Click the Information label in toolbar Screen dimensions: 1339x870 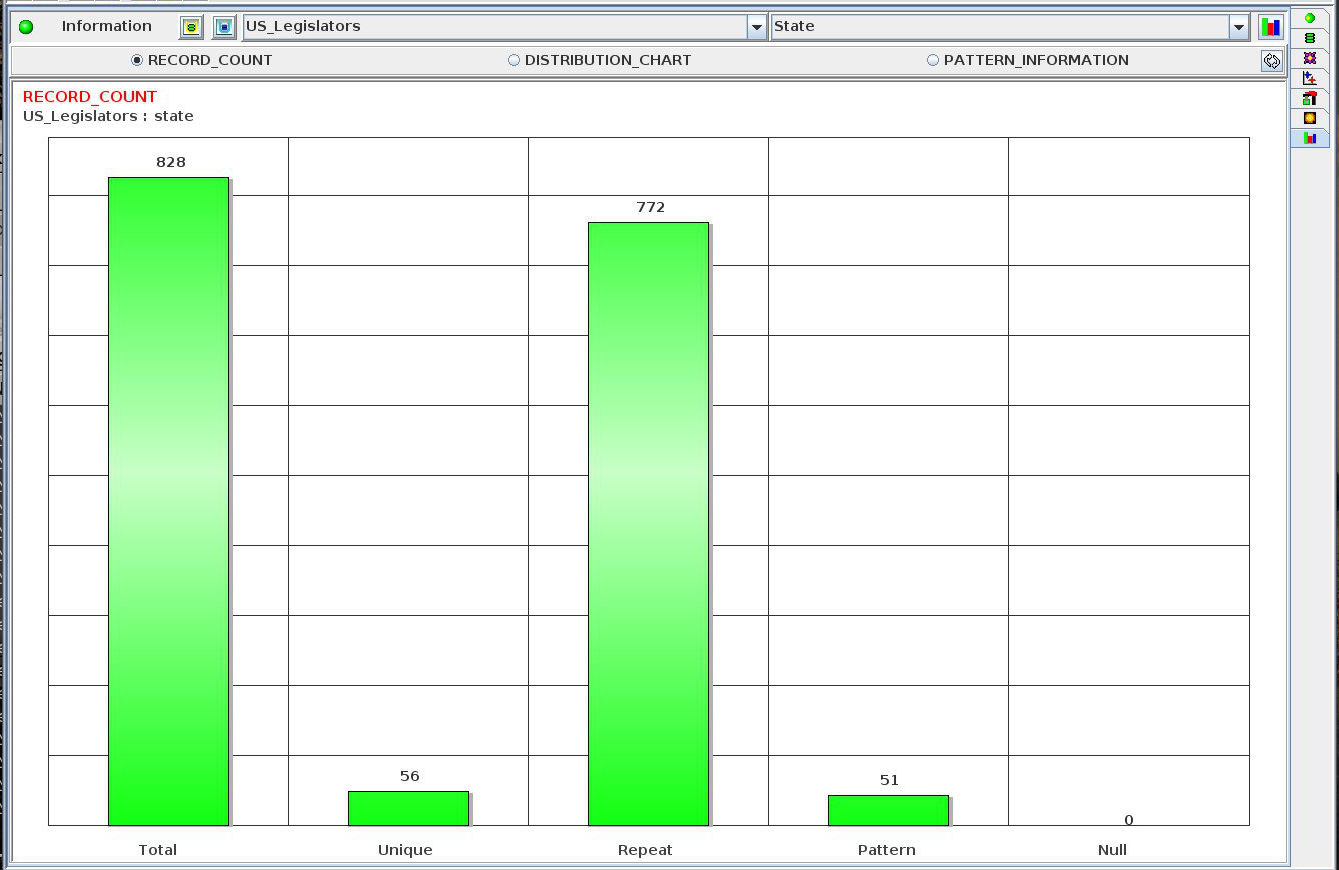pos(106,26)
